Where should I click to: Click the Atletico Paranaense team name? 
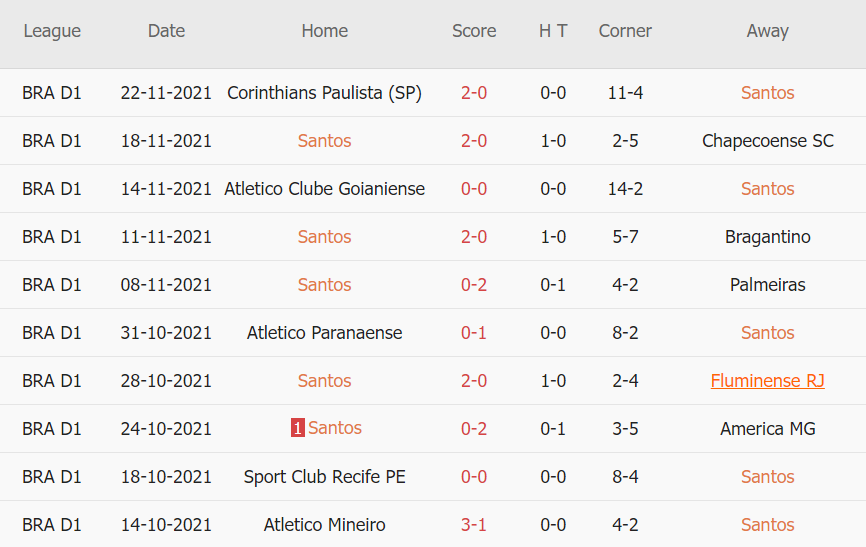[324, 333]
